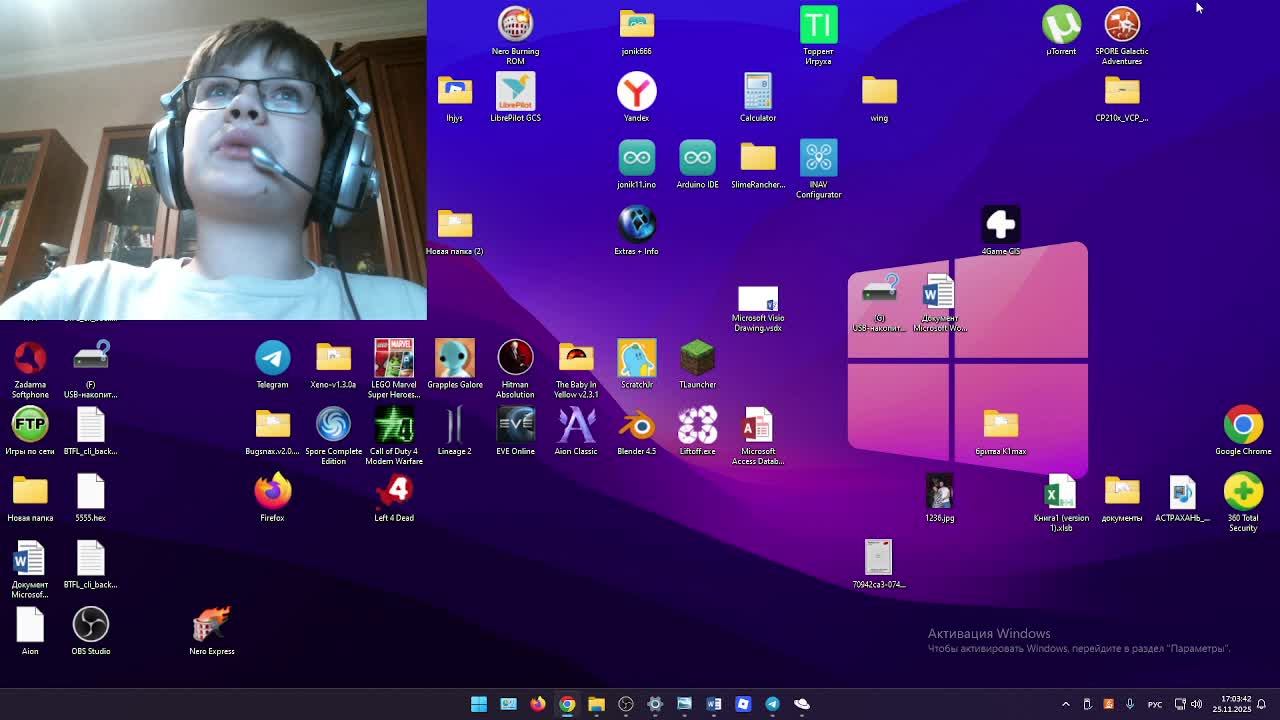
Task: Open the 'Новая папка (2)' folder
Action: [454, 225]
